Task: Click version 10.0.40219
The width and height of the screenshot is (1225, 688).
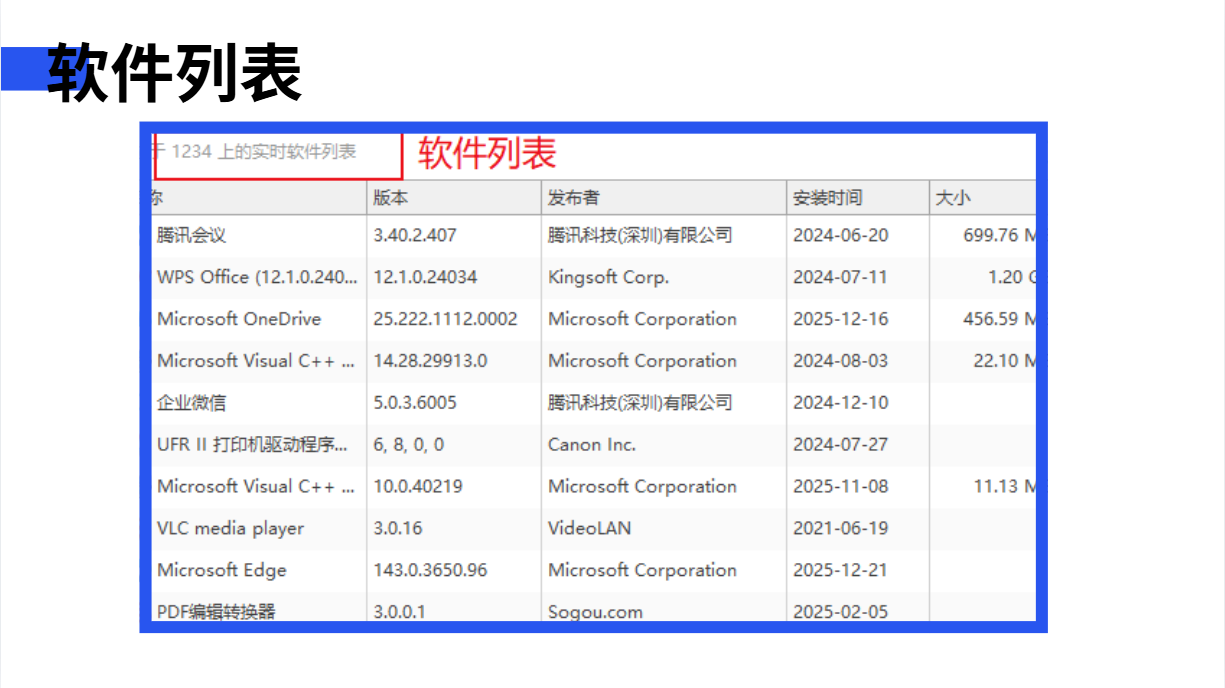Action: point(418,487)
